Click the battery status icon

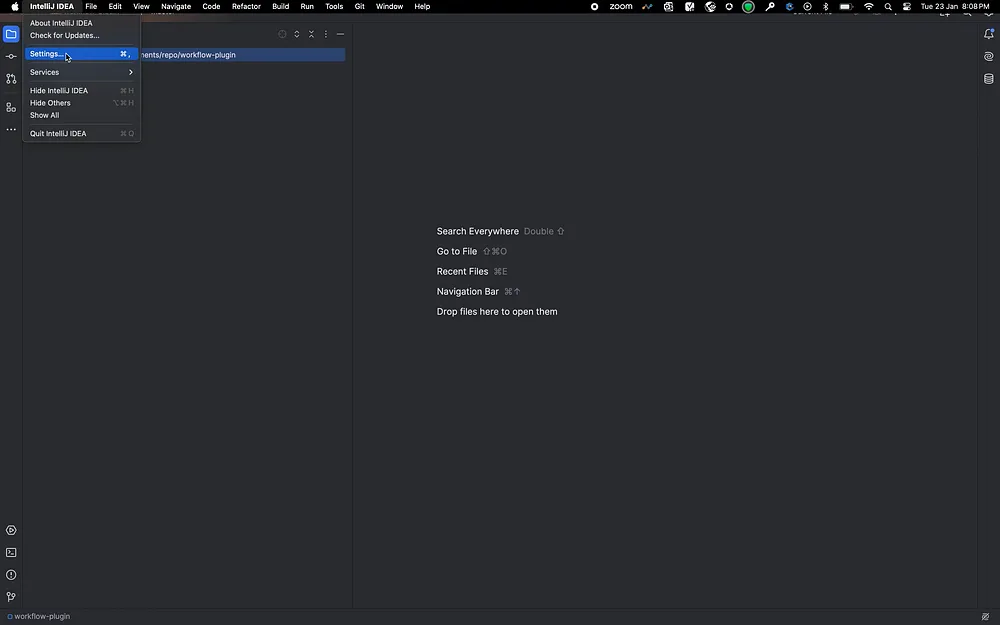point(846,6)
